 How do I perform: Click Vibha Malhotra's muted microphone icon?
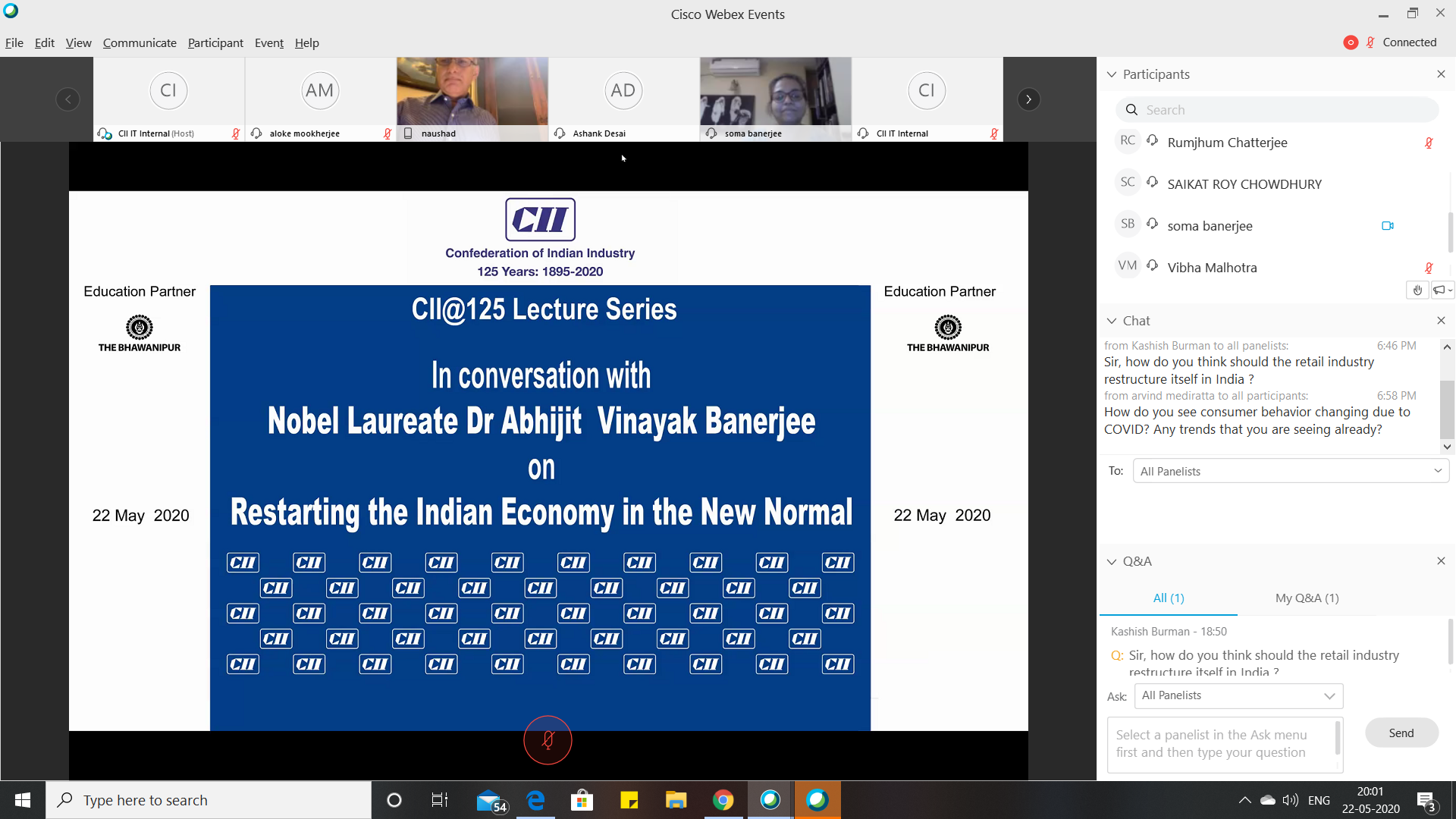1429,268
